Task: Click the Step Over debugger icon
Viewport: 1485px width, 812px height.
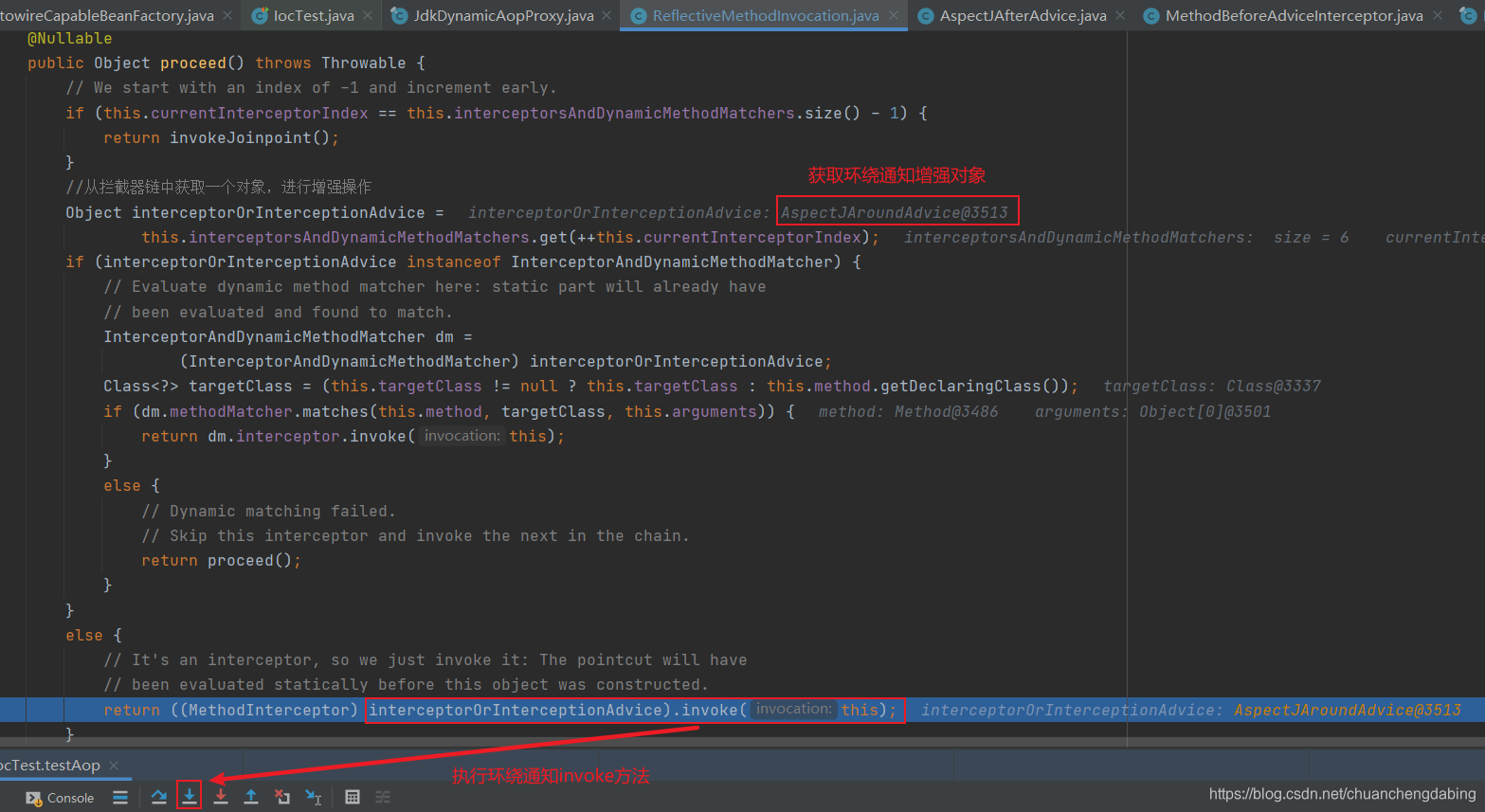Action: [x=159, y=797]
